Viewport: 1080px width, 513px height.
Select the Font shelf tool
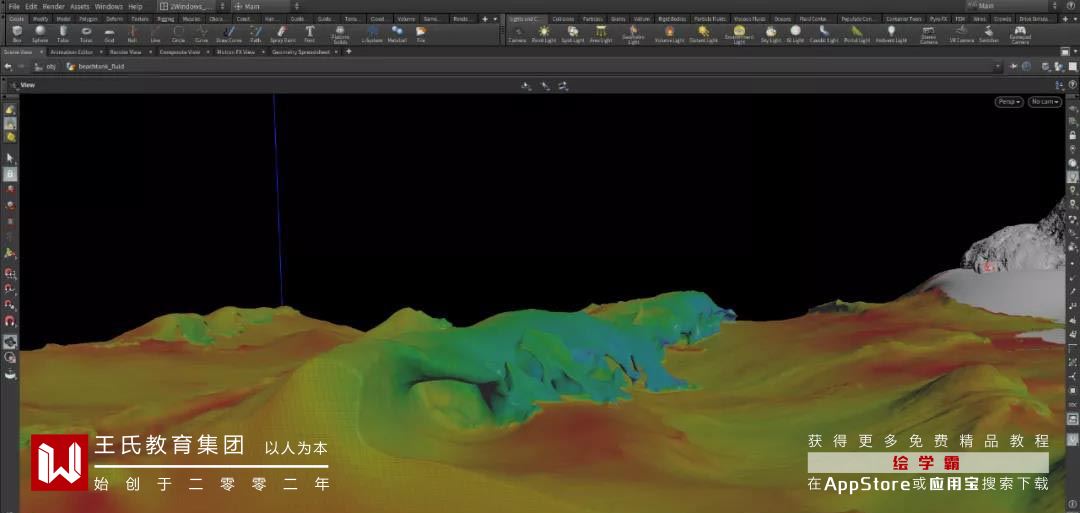point(310,34)
